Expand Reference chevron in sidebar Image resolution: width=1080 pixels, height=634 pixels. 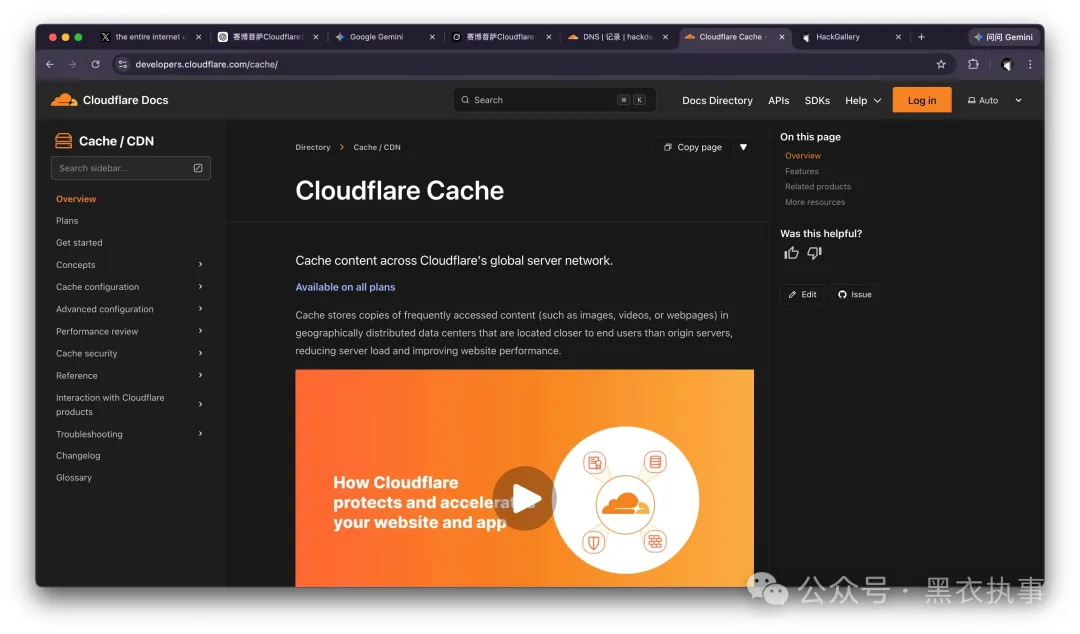(x=200, y=376)
